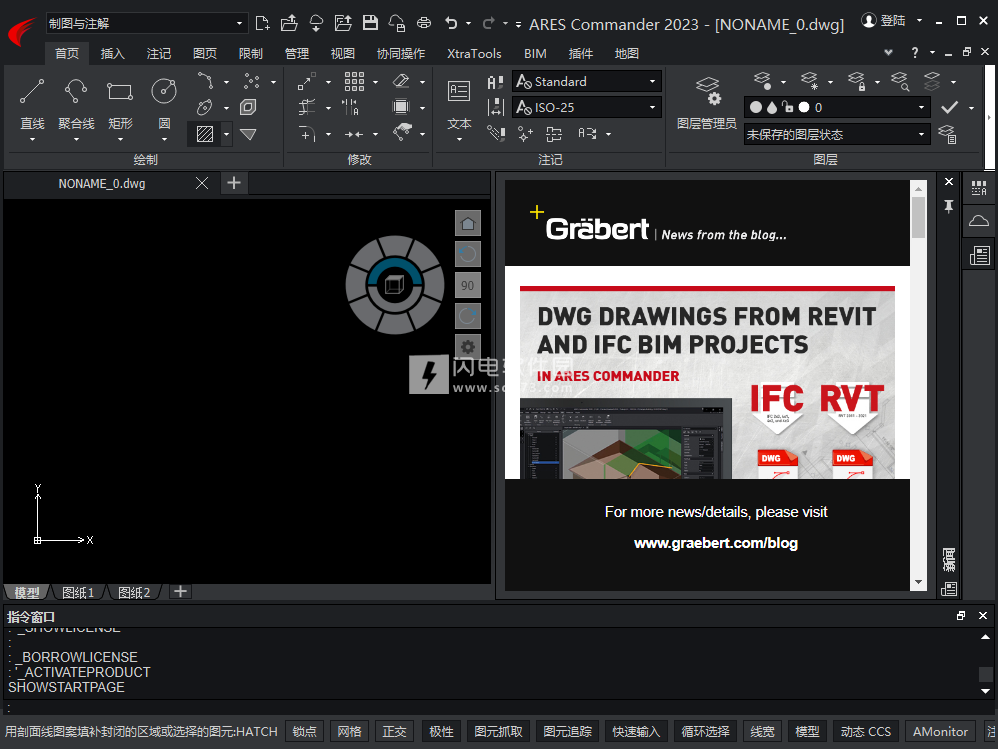Click the Print icon in quick access bar
Screen dimensions: 998x749
pos(424,24)
